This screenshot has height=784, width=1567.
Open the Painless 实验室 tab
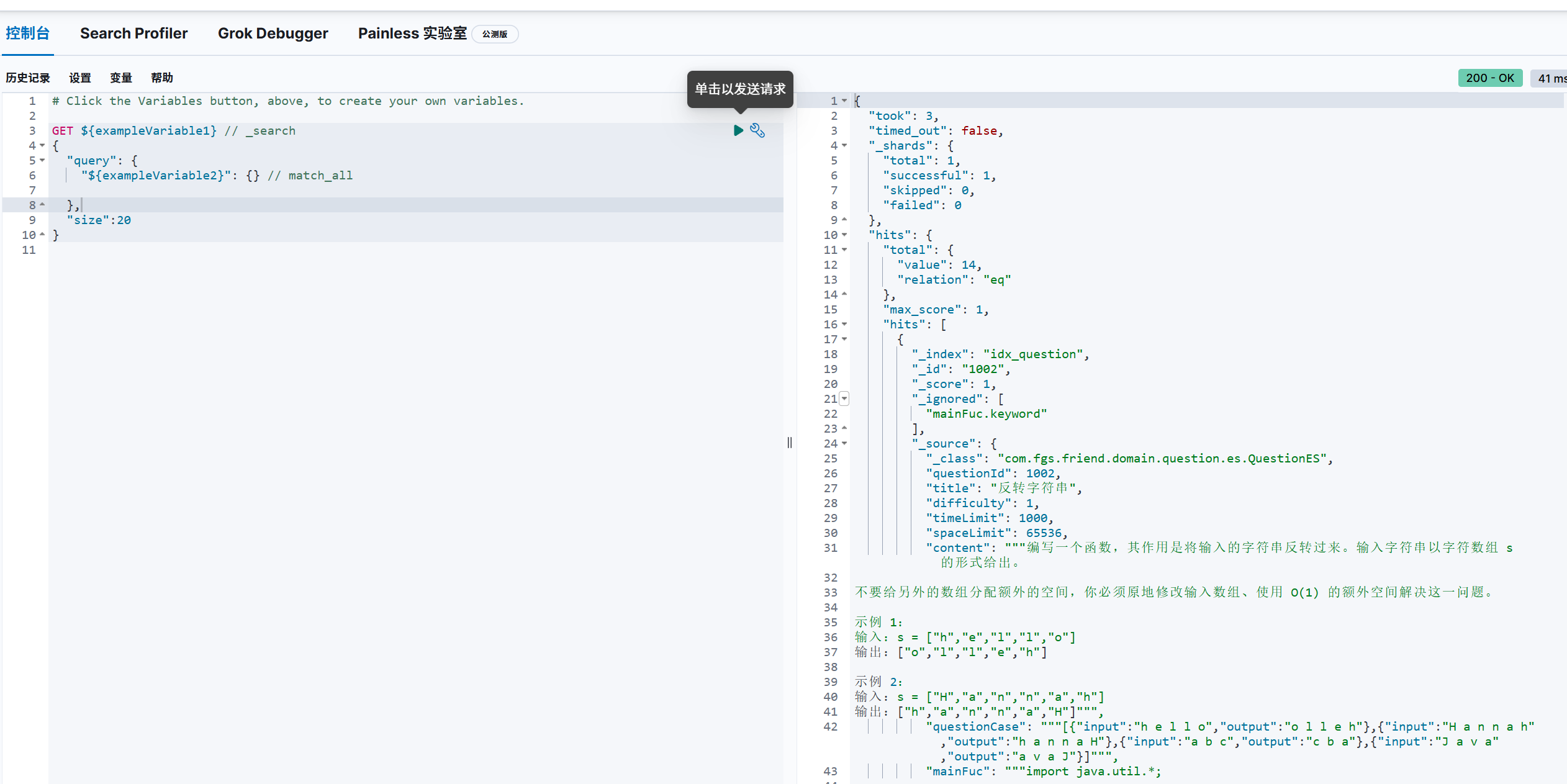click(x=412, y=34)
